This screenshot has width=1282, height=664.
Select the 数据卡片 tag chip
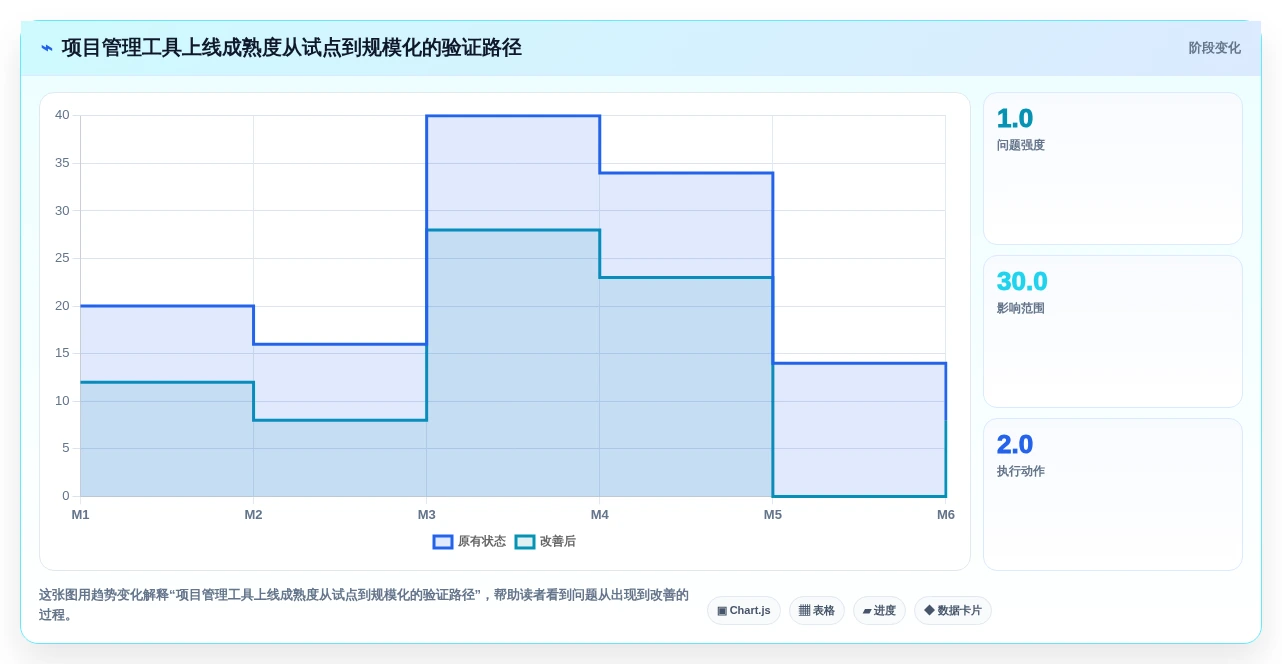[x=952, y=610]
